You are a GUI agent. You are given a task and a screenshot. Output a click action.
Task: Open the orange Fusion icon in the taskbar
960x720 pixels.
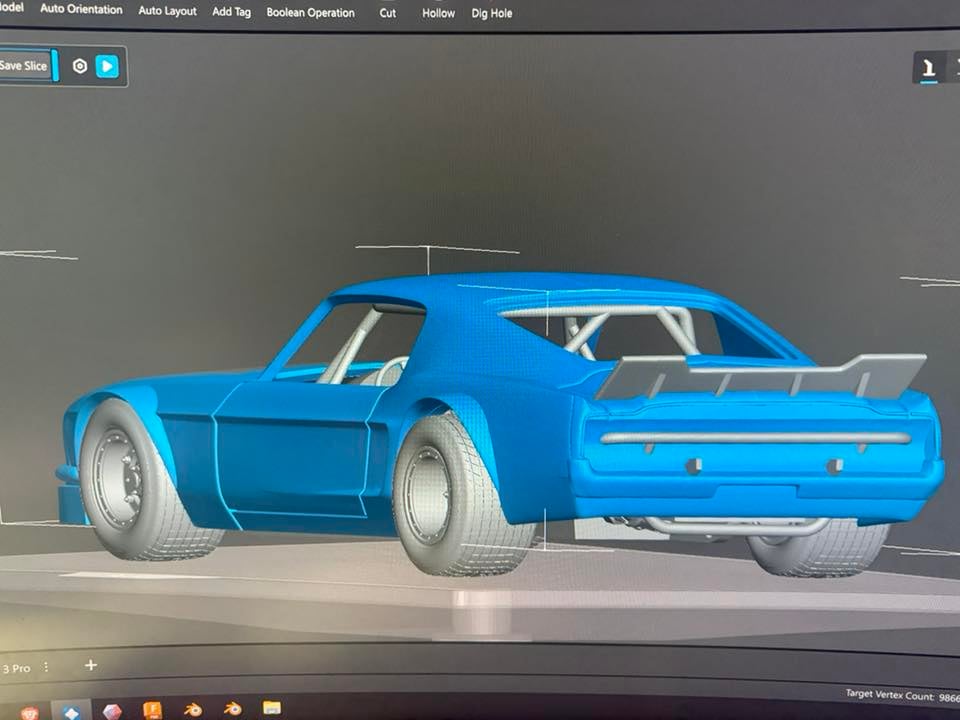tap(152, 710)
